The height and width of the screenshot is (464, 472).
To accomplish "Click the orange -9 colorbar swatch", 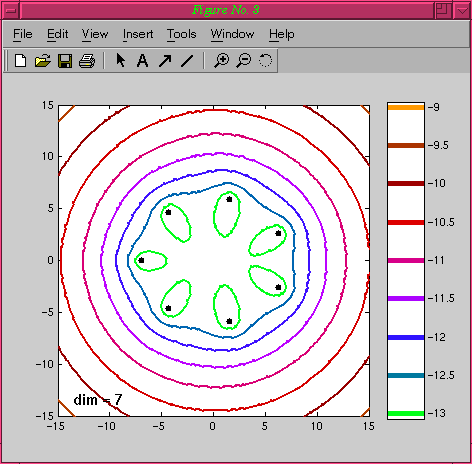I will click(x=406, y=107).
